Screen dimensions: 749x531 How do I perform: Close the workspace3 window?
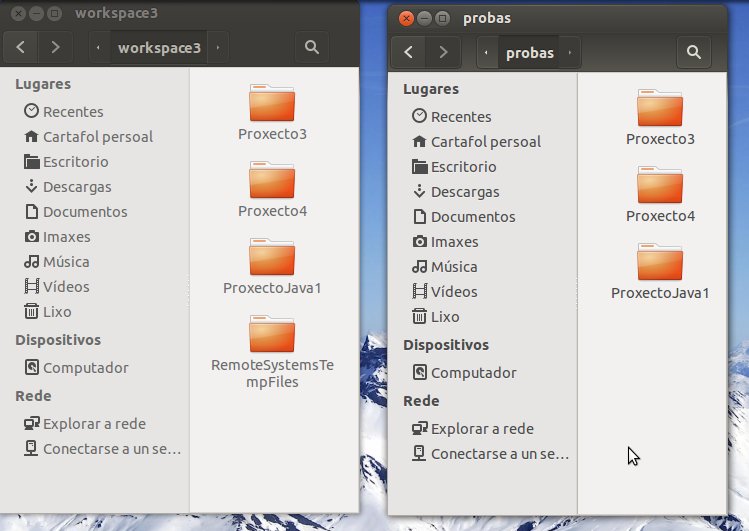click(x=18, y=13)
